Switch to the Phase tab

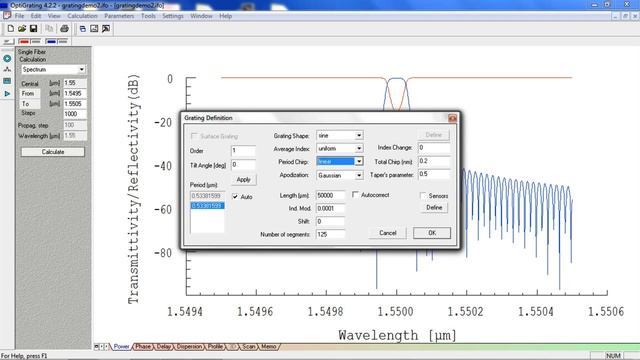(x=143, y=347)
